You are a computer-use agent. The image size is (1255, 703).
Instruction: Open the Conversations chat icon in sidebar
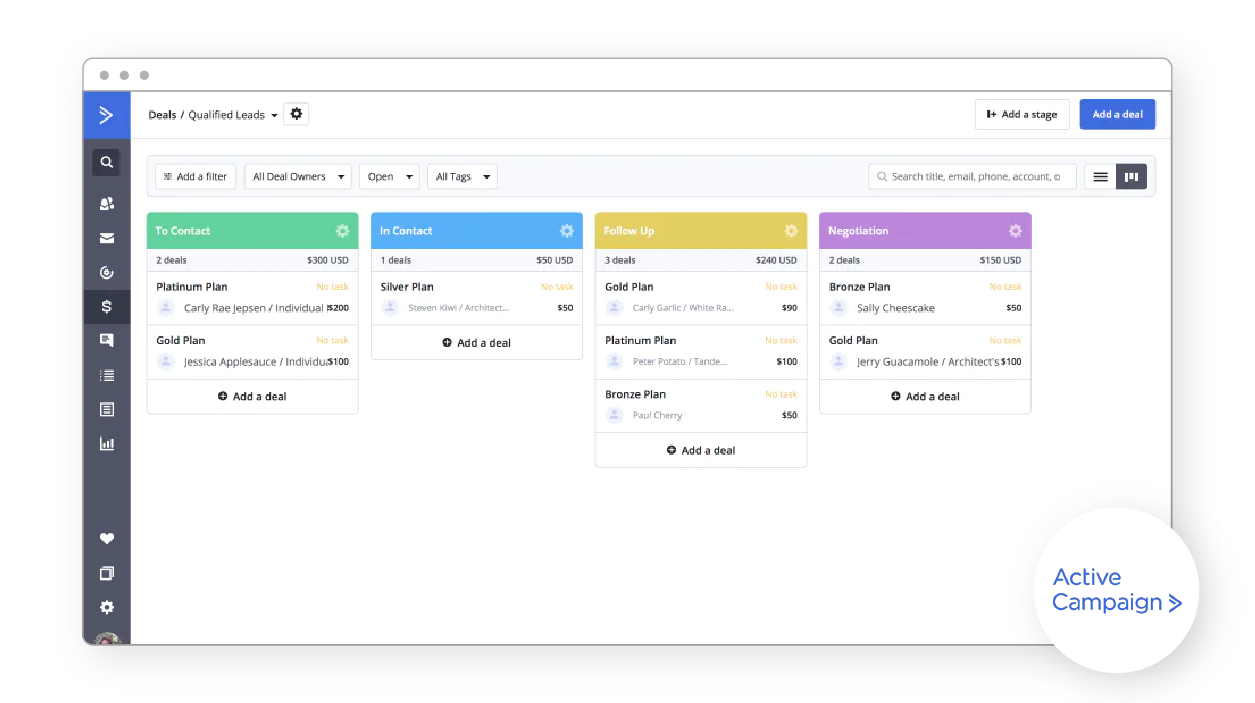pyautogui.click(x=107, y=341)
